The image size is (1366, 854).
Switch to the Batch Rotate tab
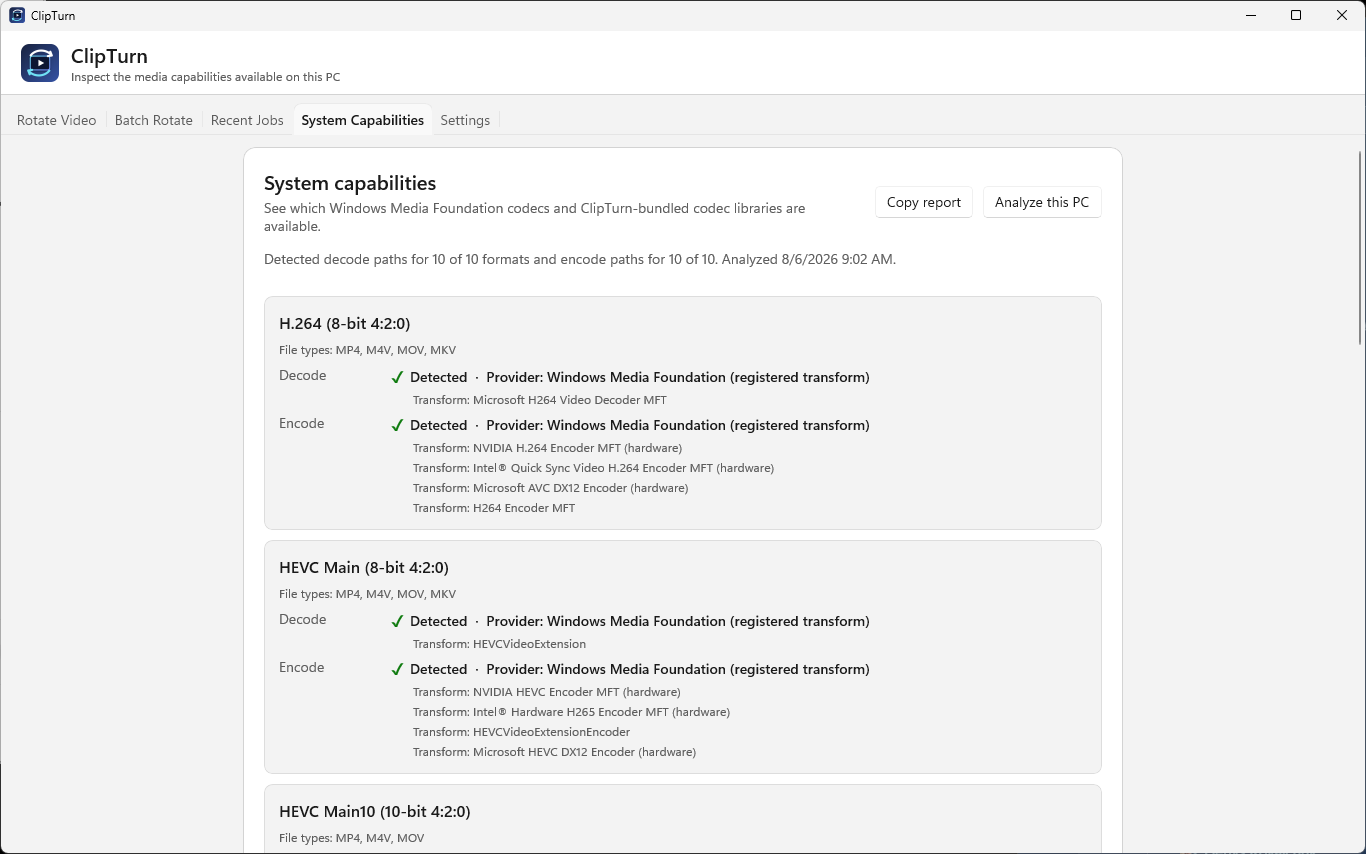pyautogui.click(x=154, y=120)
